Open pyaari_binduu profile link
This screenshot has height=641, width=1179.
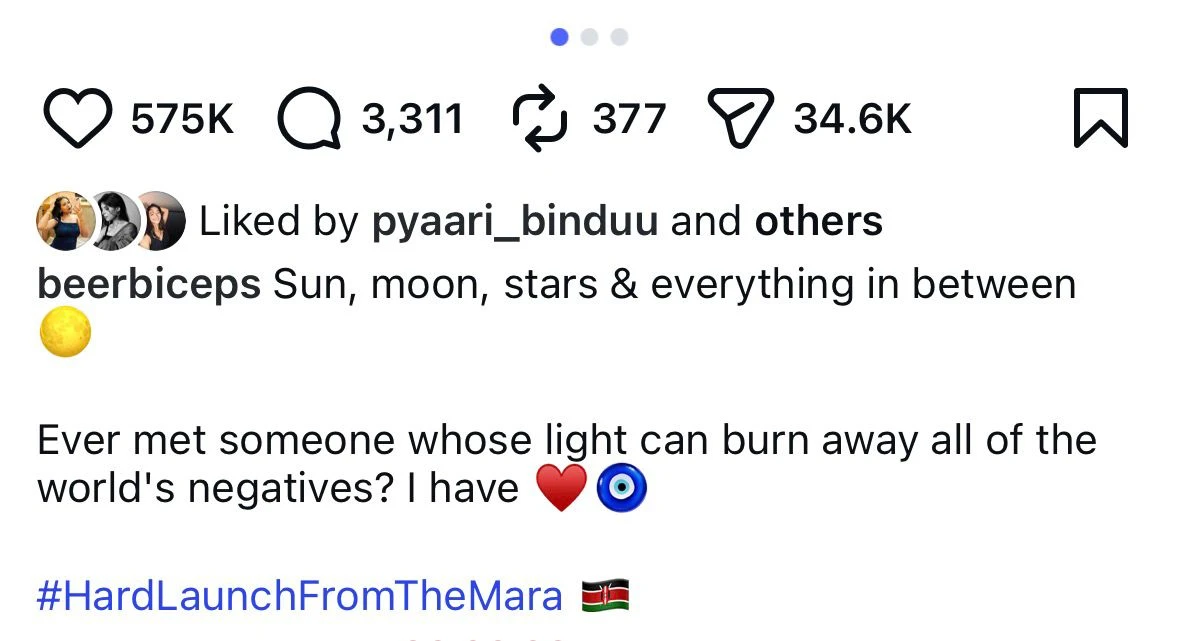coord(514,221)
